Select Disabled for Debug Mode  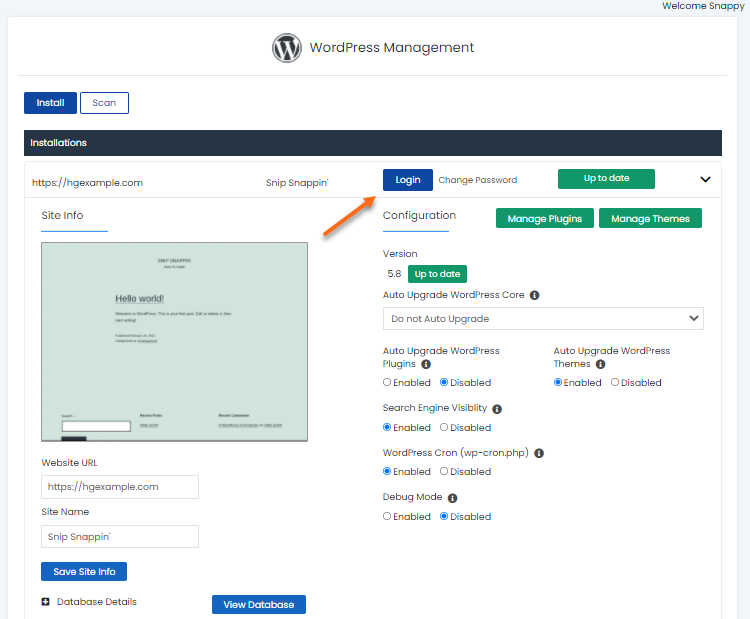coord(444,516)
